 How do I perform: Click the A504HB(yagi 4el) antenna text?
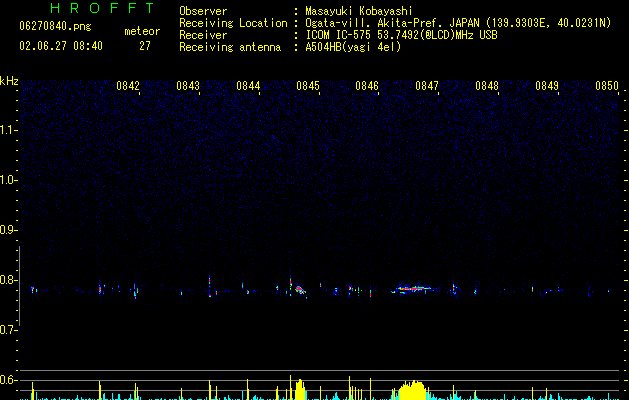[x=353, y=47]
